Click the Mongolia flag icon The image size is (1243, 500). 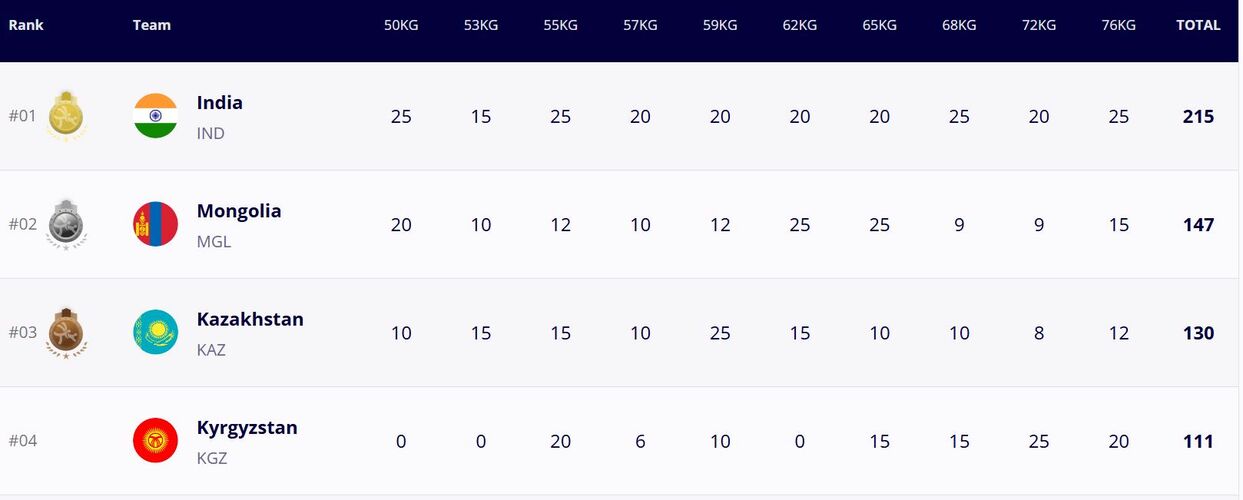[155, 224]
